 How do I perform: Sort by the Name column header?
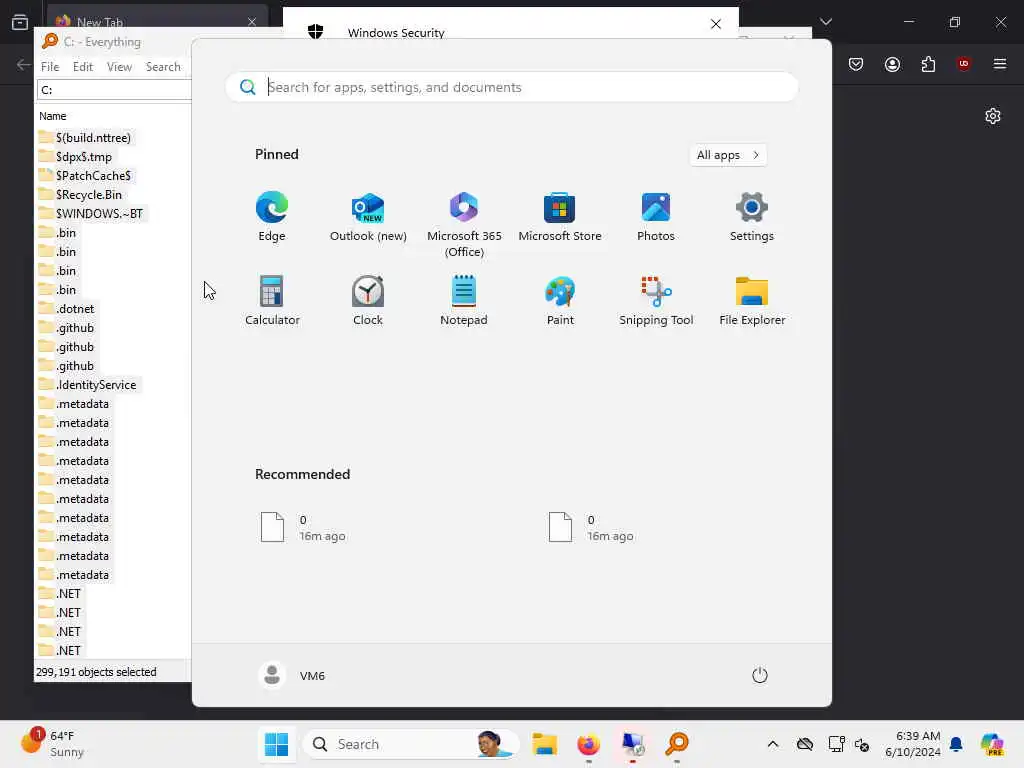[x=52, y=116]
